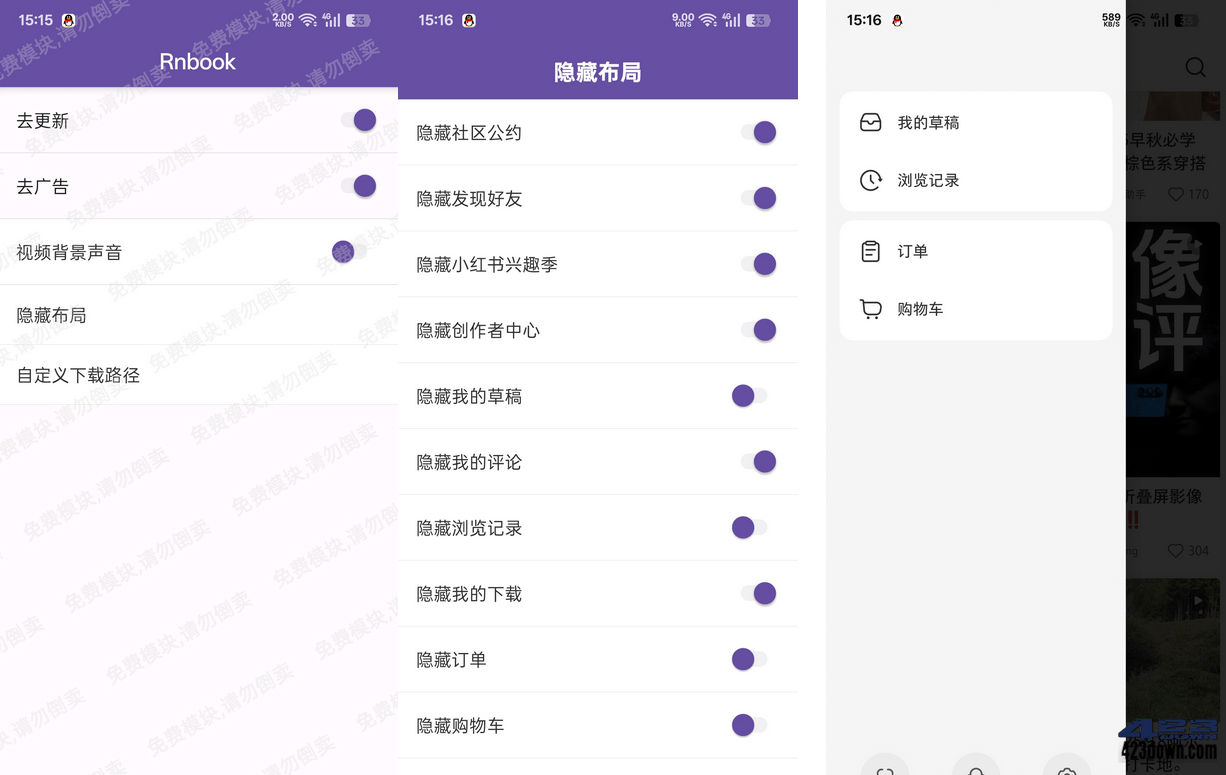
Task: Toggle 视频背景声音 off
Action: [x=343, y=252]
